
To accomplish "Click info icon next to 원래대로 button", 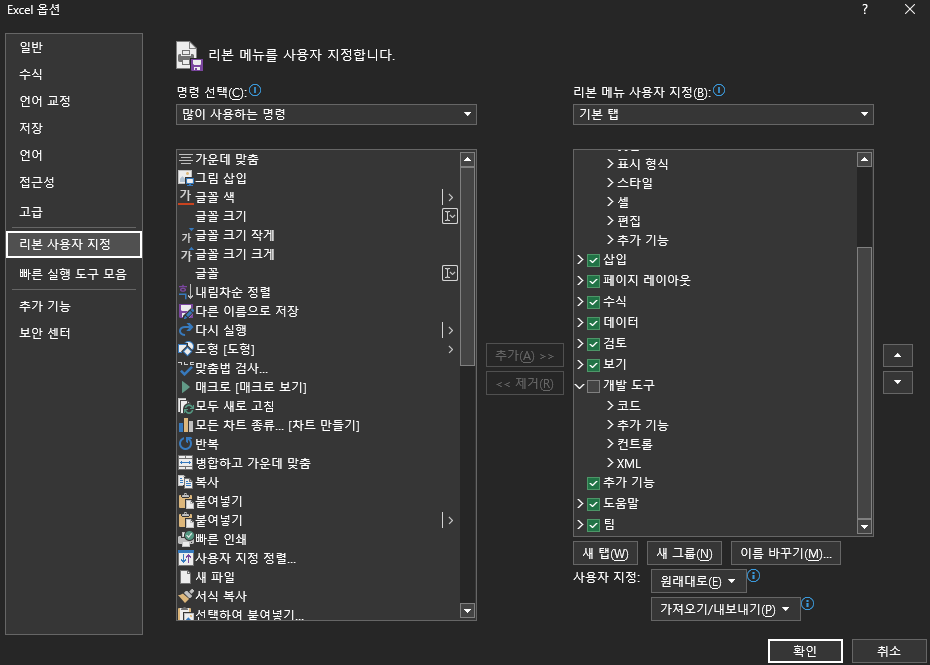I will point(753,575).
